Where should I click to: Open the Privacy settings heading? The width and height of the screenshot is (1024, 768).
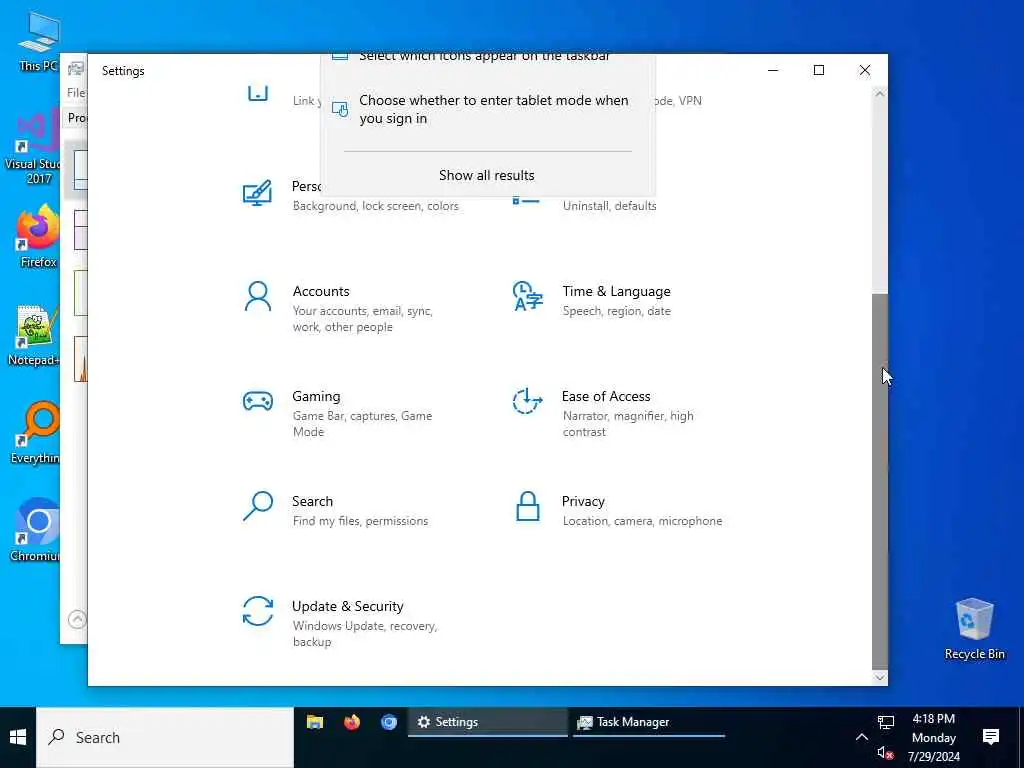coord(583,502)
